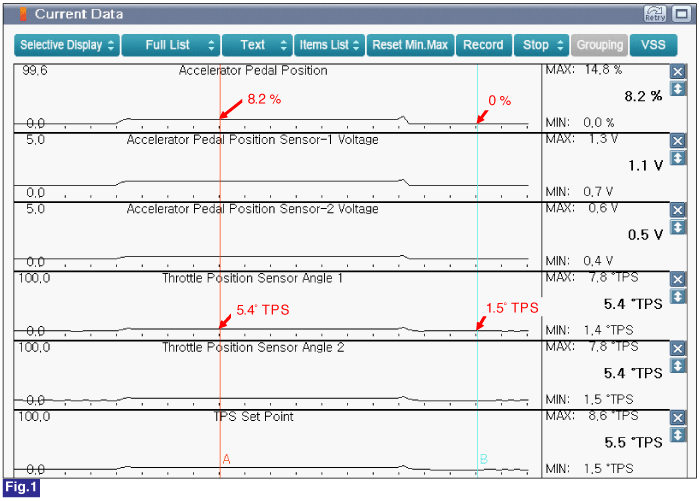Click the current value '8.2 %' reading
The image size is (700, 501).
(643, 96)
